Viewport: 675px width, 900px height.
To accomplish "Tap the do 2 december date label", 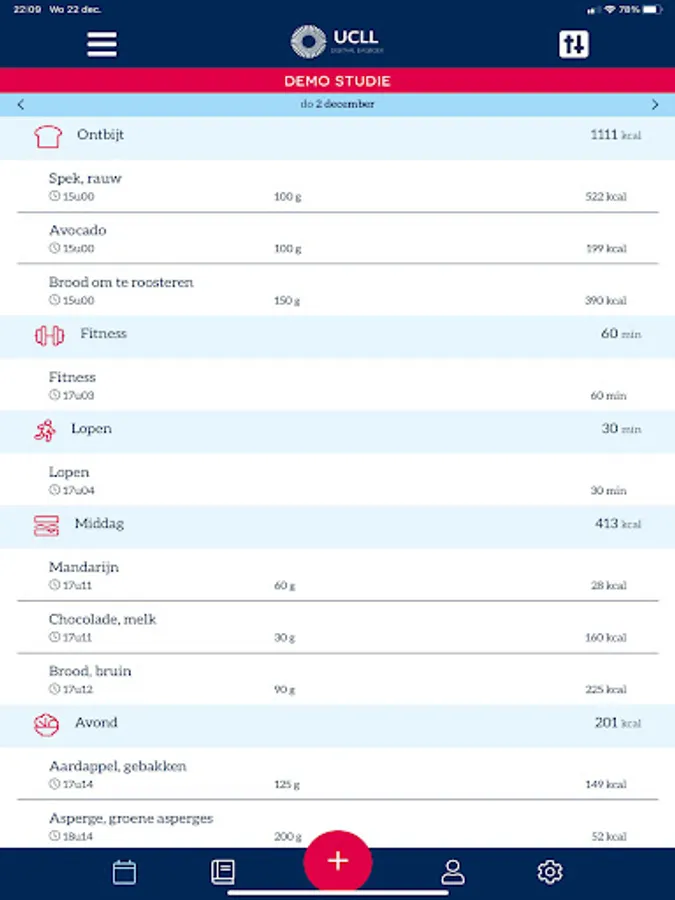I will [x=337, y=105].
